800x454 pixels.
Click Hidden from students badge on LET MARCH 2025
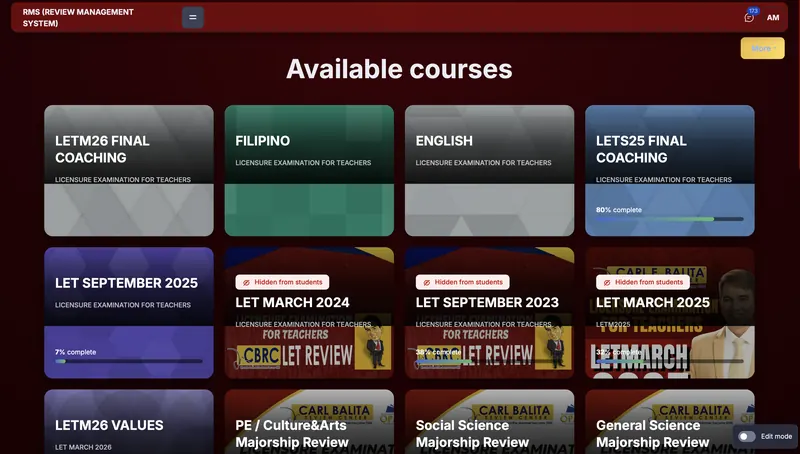coord(643,282)
